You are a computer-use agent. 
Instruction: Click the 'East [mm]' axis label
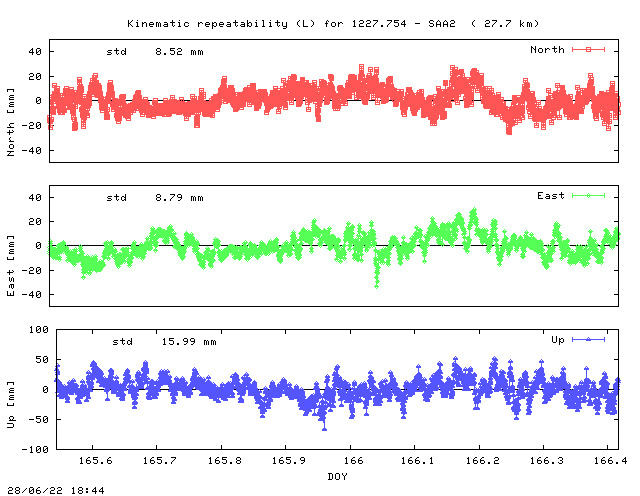[11, 265]
